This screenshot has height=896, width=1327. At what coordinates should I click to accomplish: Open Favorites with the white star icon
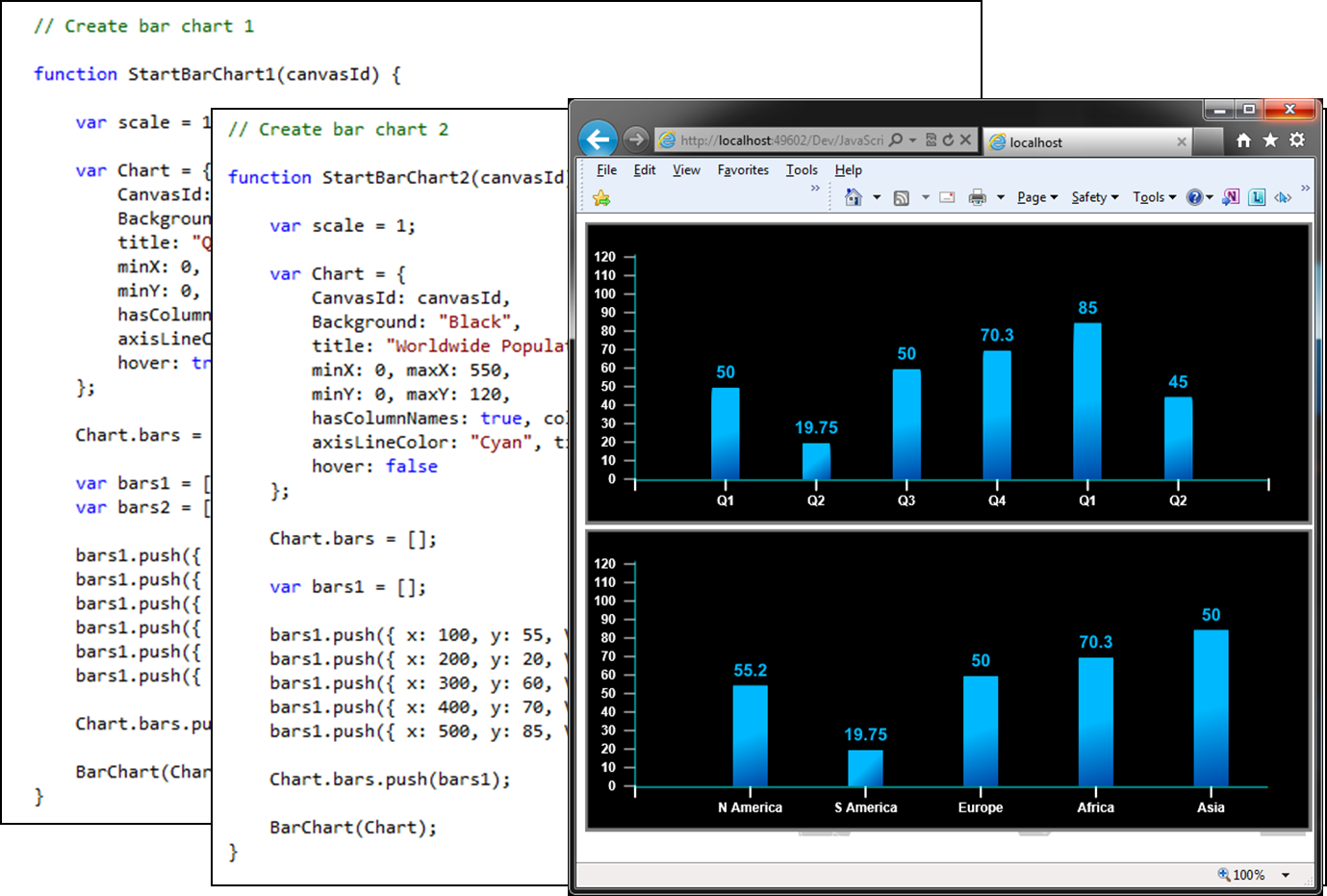[x=1270, y=141]
